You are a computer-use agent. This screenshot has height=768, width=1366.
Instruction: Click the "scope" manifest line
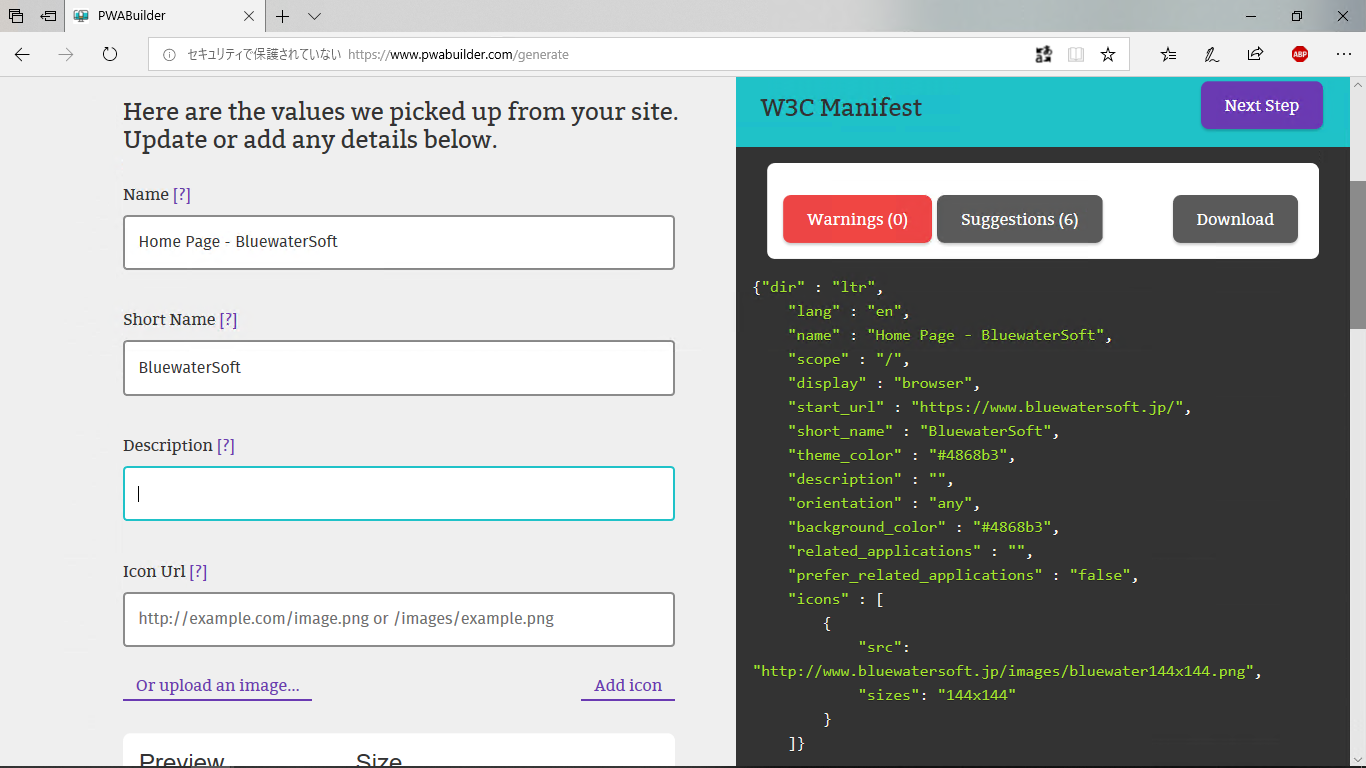point(848,359)
